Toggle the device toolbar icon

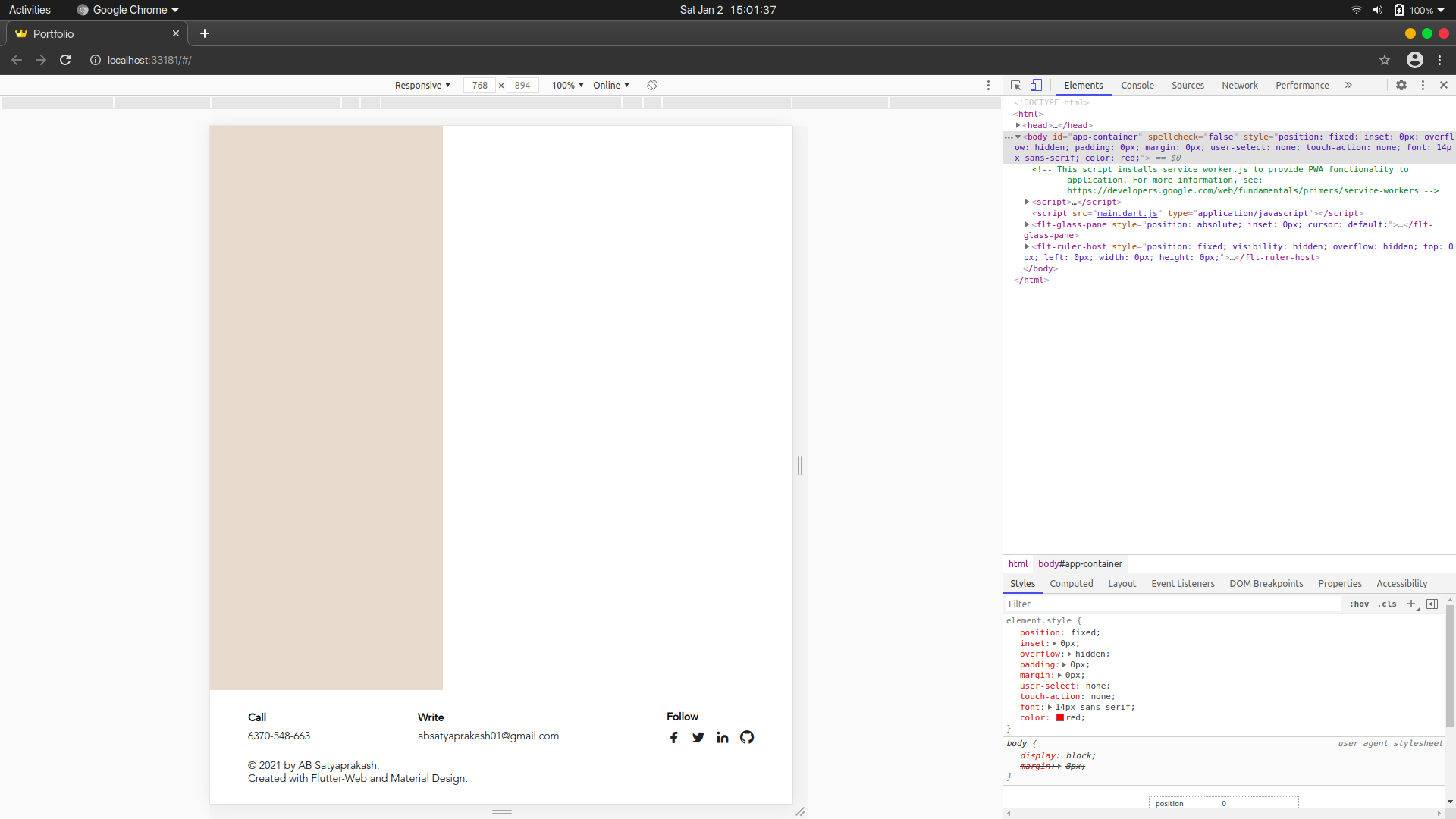coord(1037,85)
